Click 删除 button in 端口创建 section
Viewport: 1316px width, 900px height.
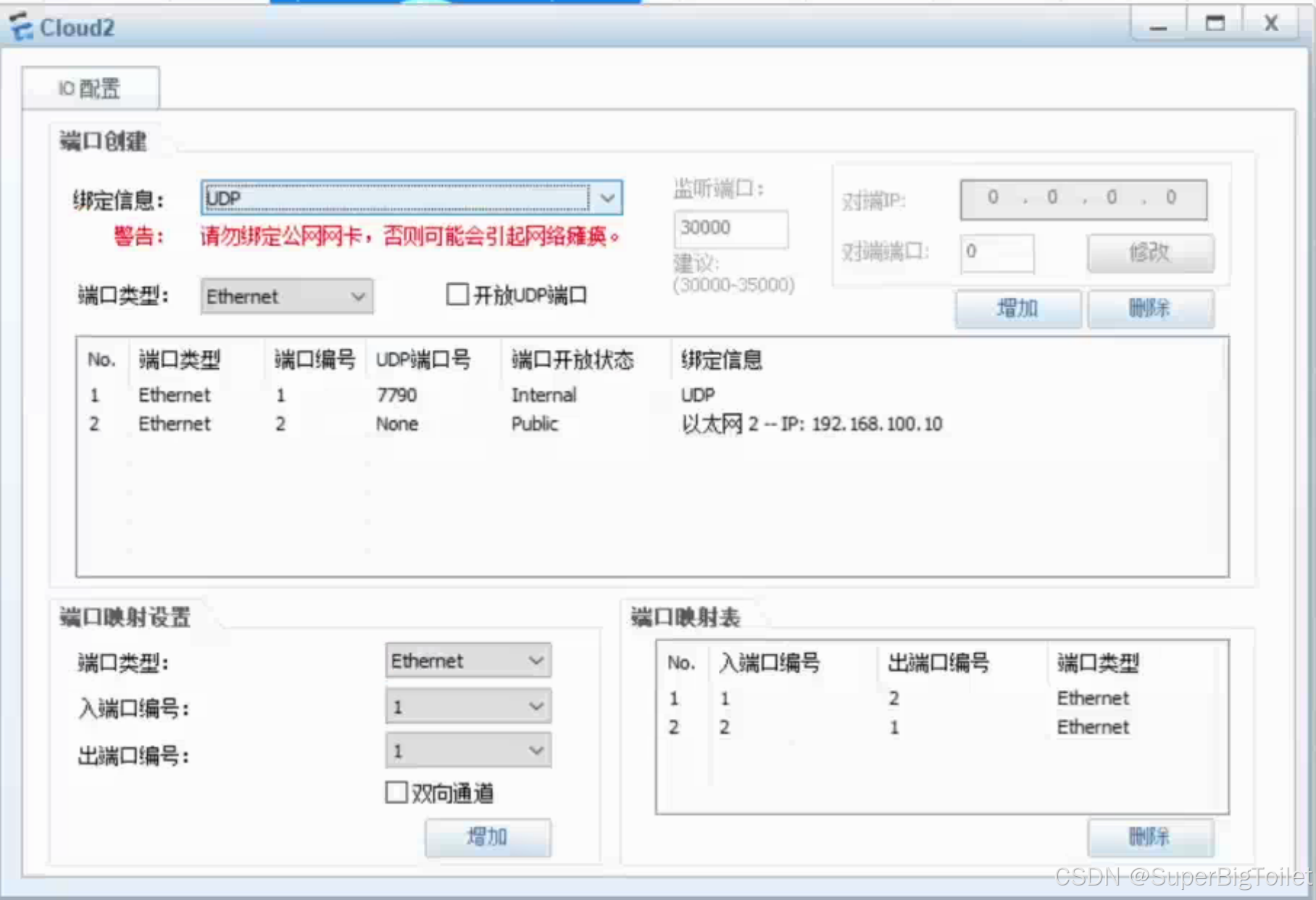(1150, 309)
